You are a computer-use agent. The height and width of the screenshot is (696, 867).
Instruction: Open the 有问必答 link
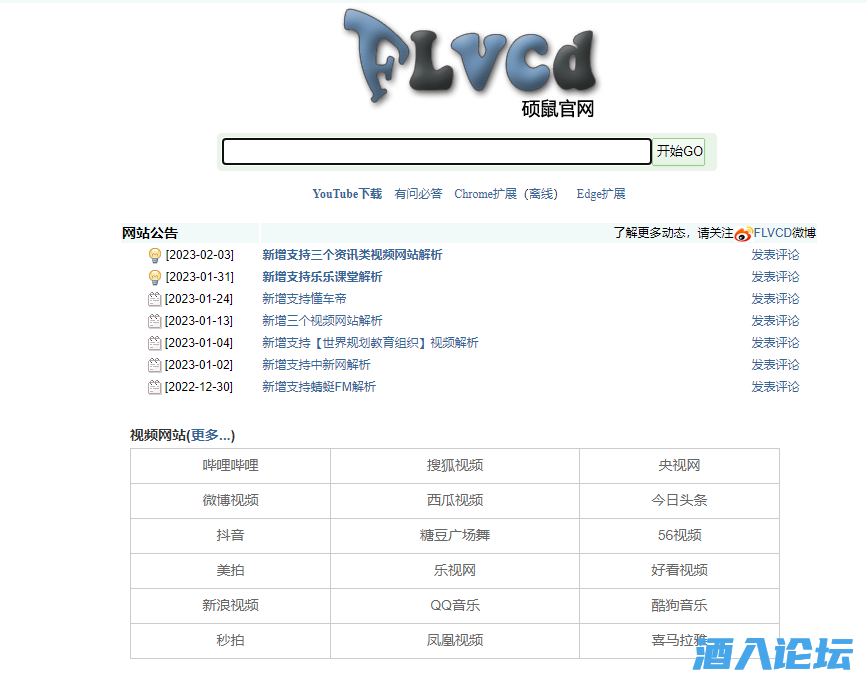(x=418, y=194)
